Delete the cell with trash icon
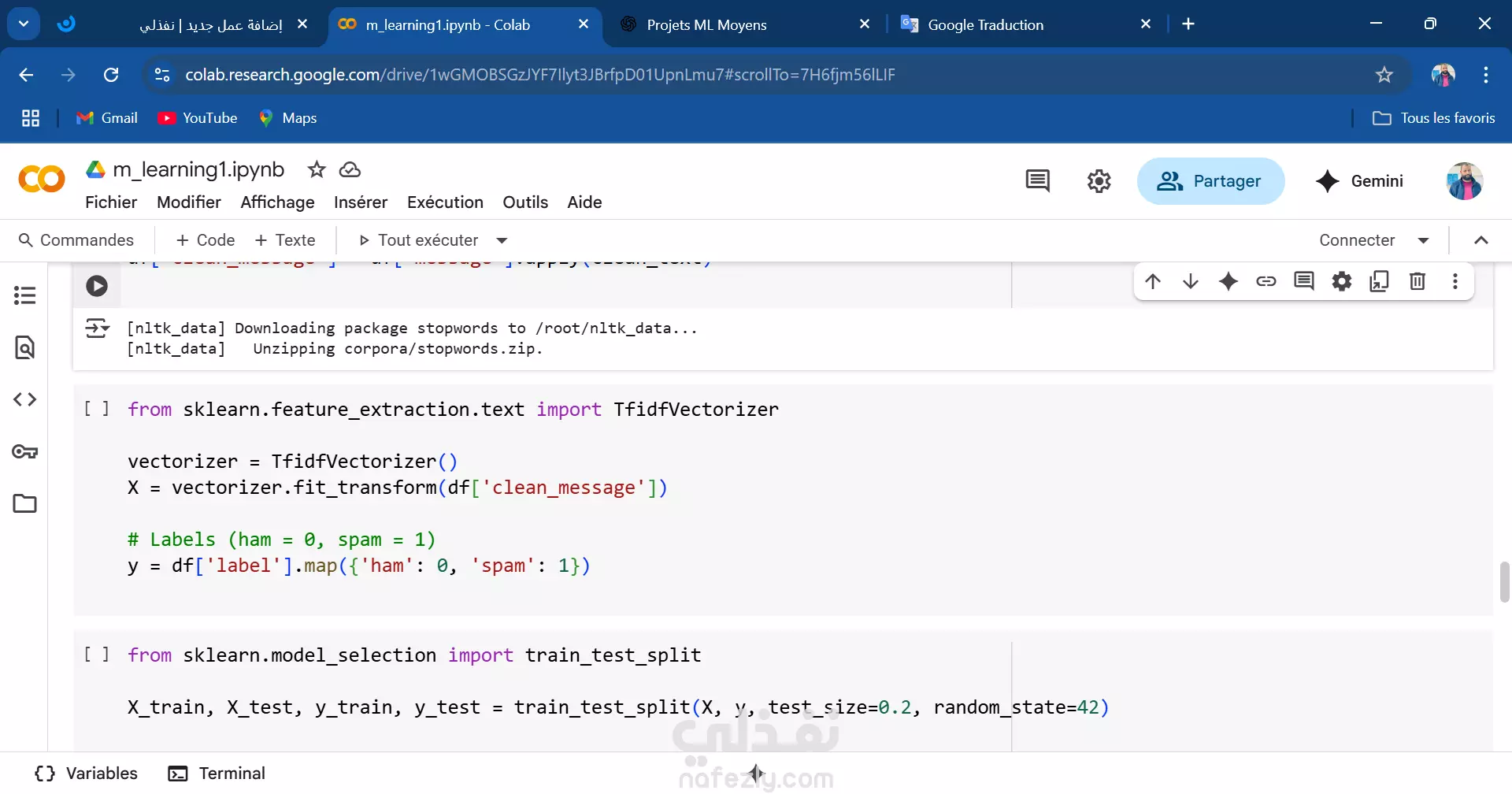 pos(1417,281)
